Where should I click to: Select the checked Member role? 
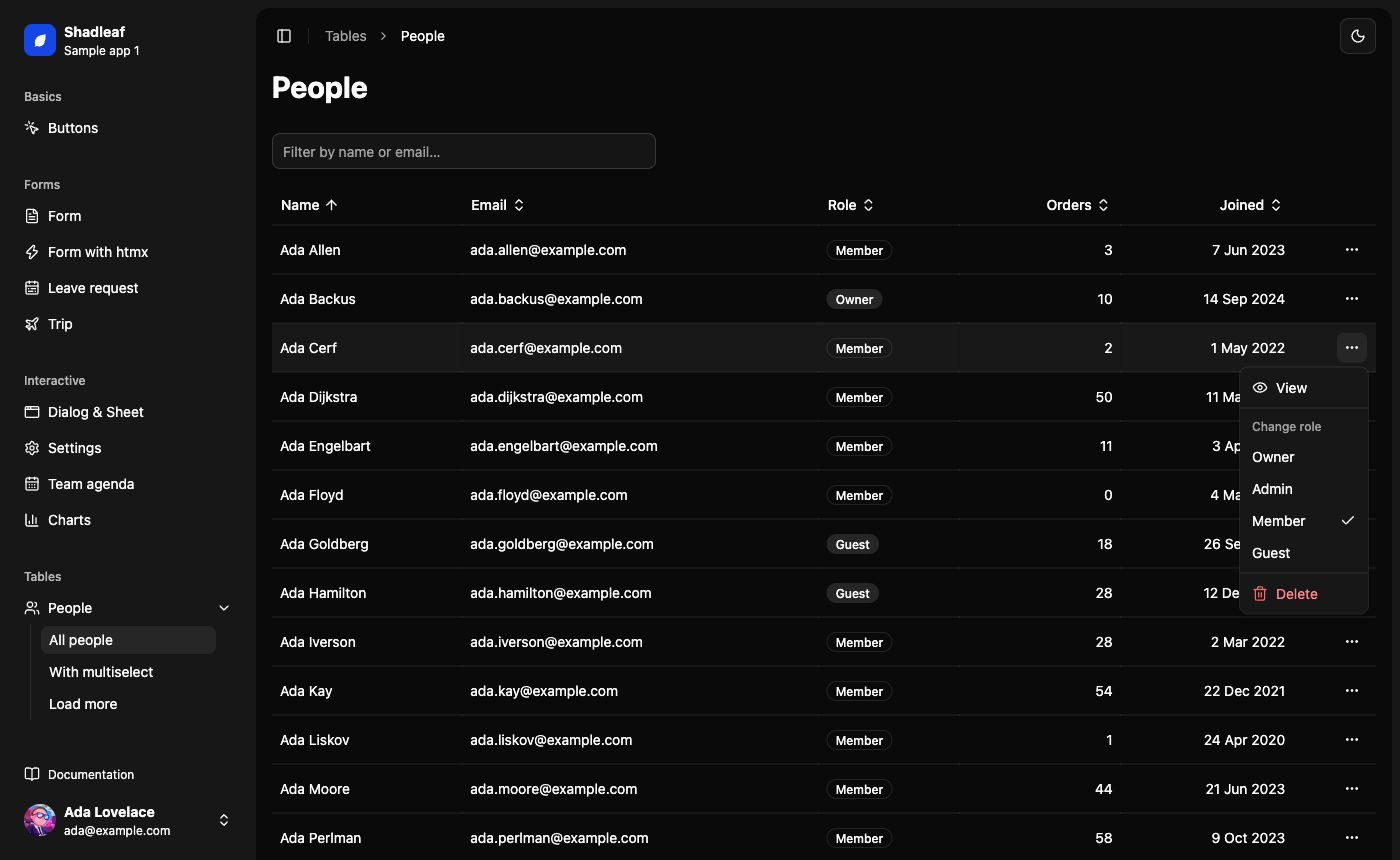point(1304,521)
